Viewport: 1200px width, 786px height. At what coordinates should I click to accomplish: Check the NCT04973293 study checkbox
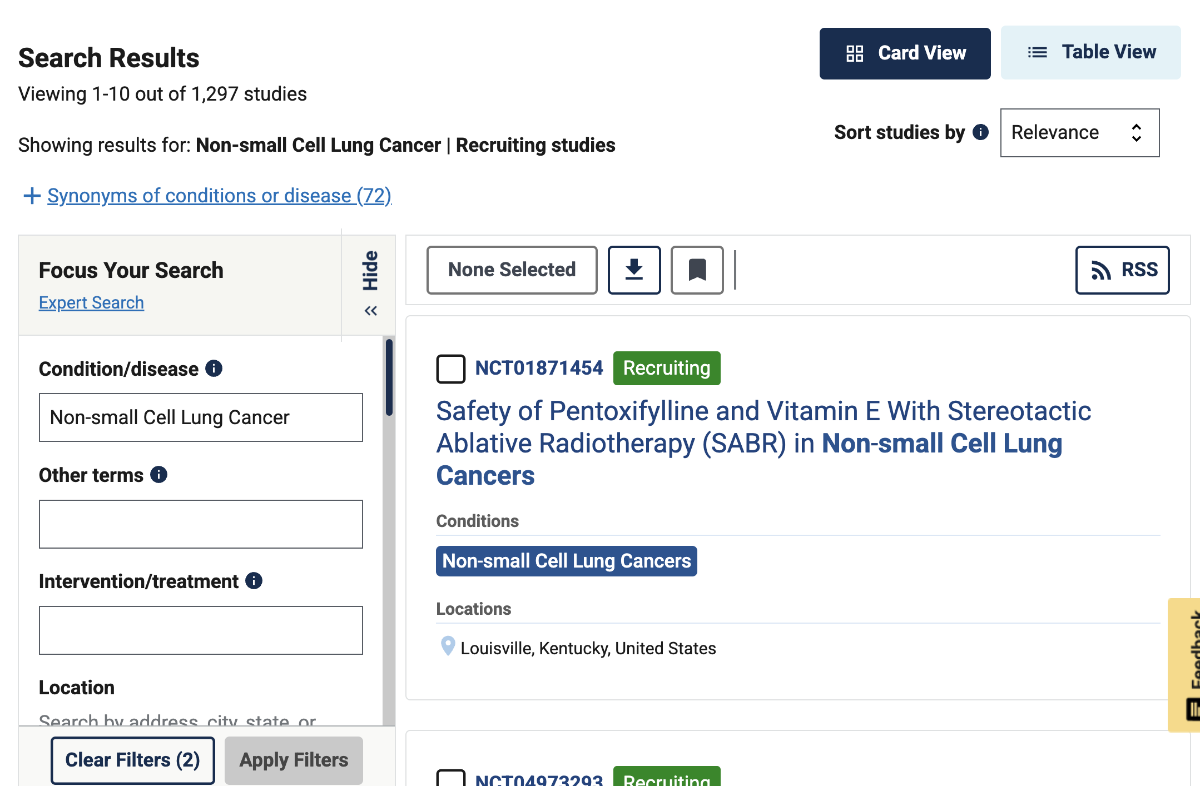tap(451, 779)
